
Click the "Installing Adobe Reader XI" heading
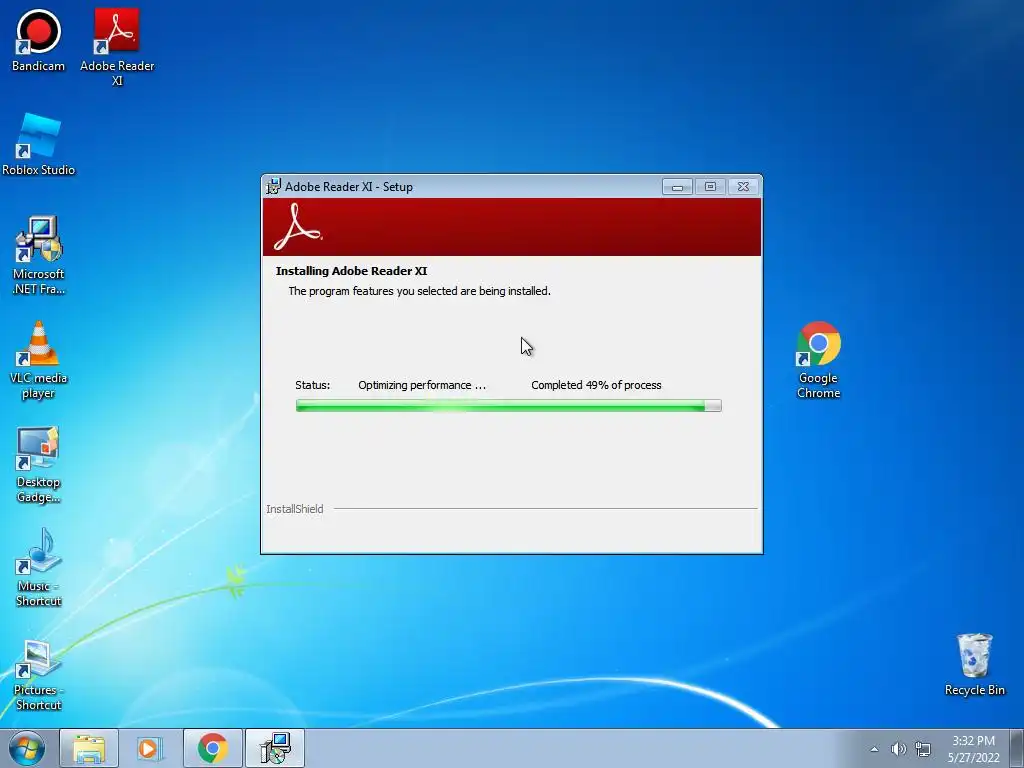[x=351, y=271]
